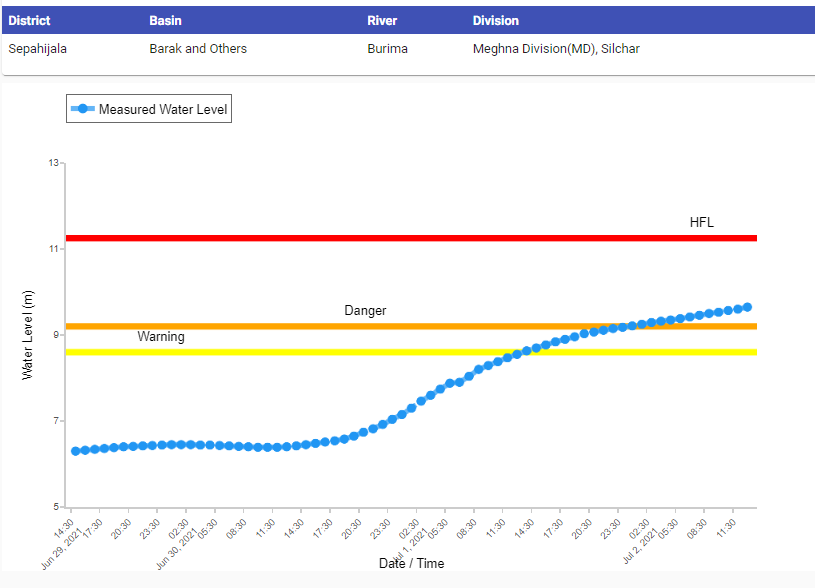Click the Basin column header
Image resolution: width=815 pixels, height=588 pixels.
pos(165,21)
